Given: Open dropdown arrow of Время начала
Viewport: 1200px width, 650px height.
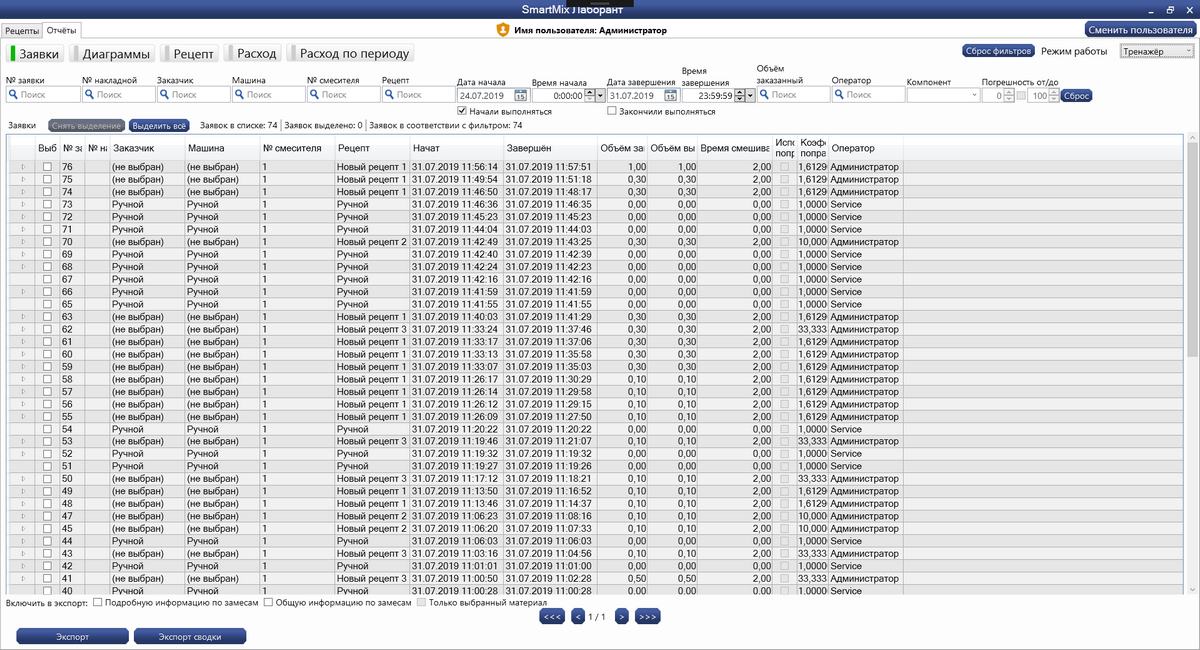Looking at the screenshot, I should (600, 96).
